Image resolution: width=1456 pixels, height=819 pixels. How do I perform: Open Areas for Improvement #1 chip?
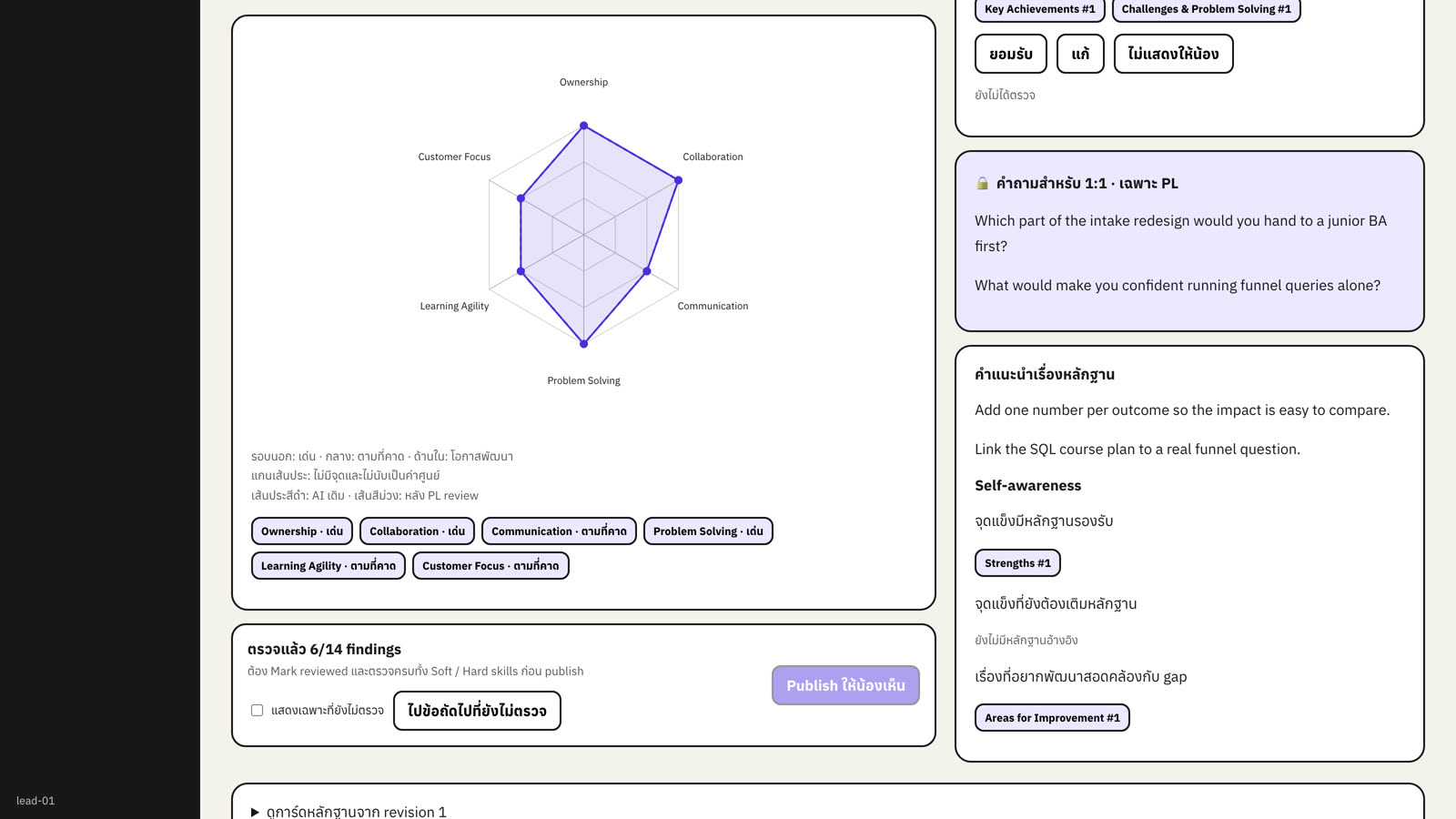click(1052, 718)
